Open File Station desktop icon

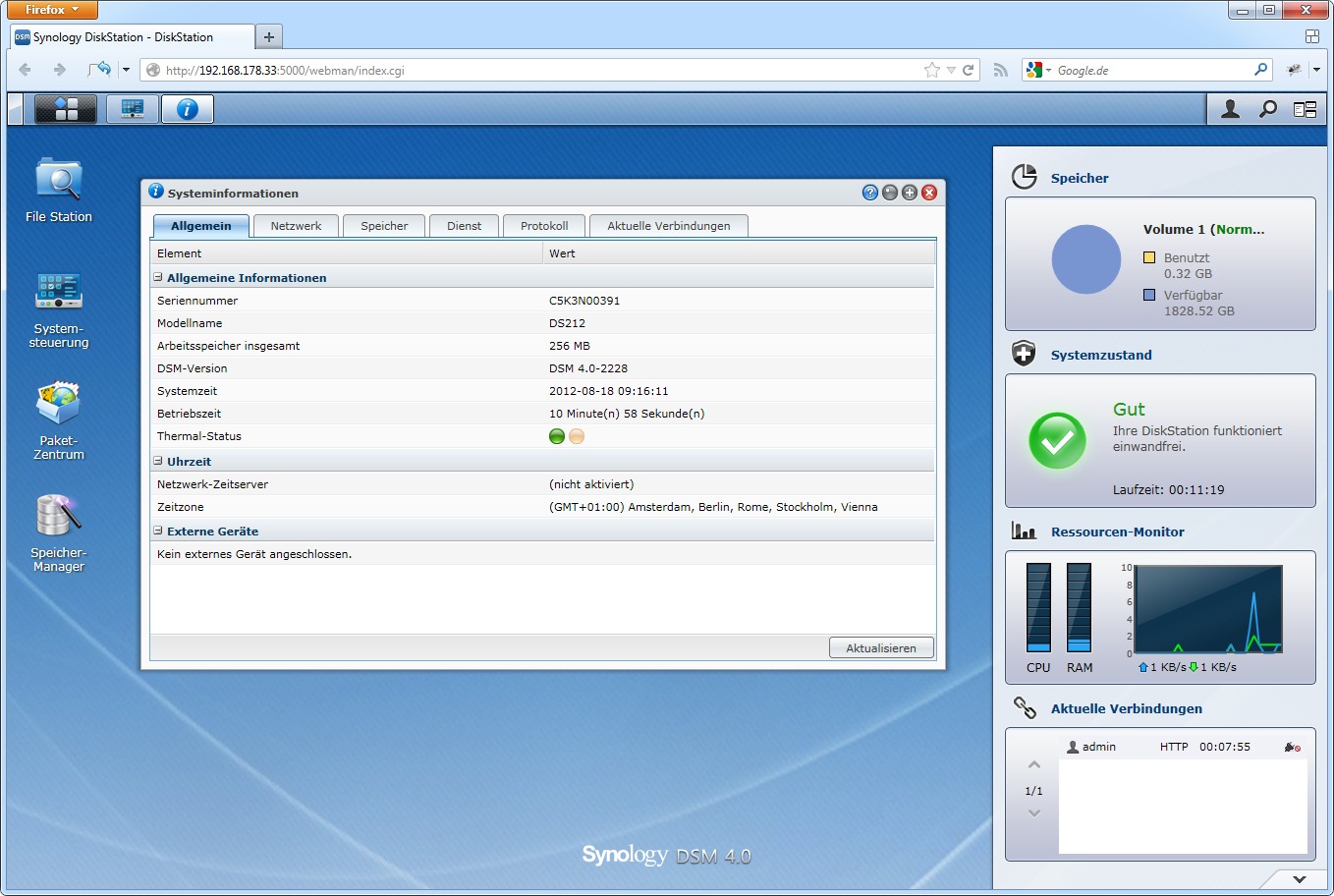(59, 190)
